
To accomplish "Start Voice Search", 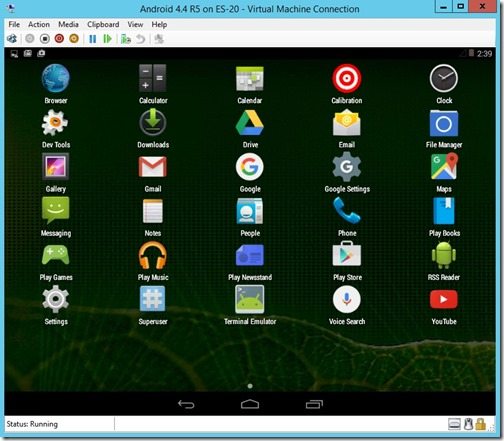I will [x=347, y=299].
